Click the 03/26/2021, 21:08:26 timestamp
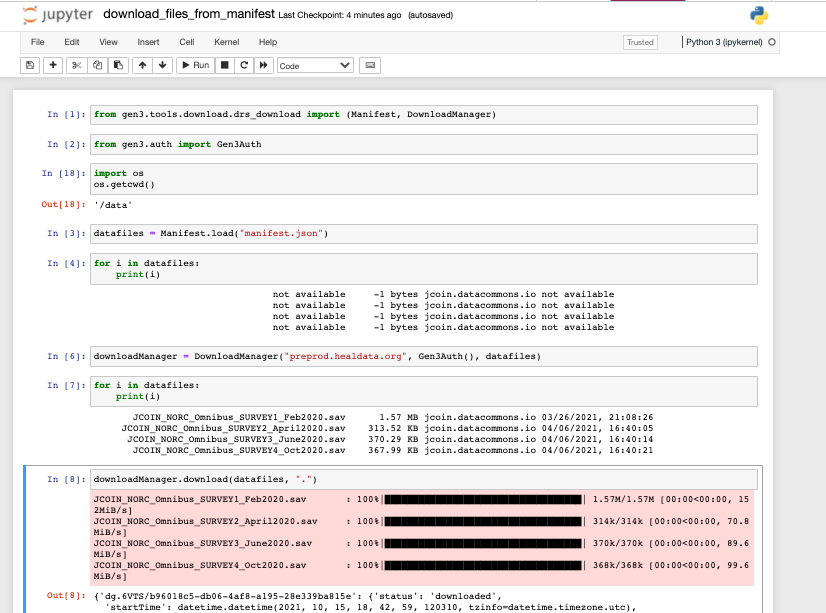The height and width of the screenshot is (613, 826). point(597,417)
